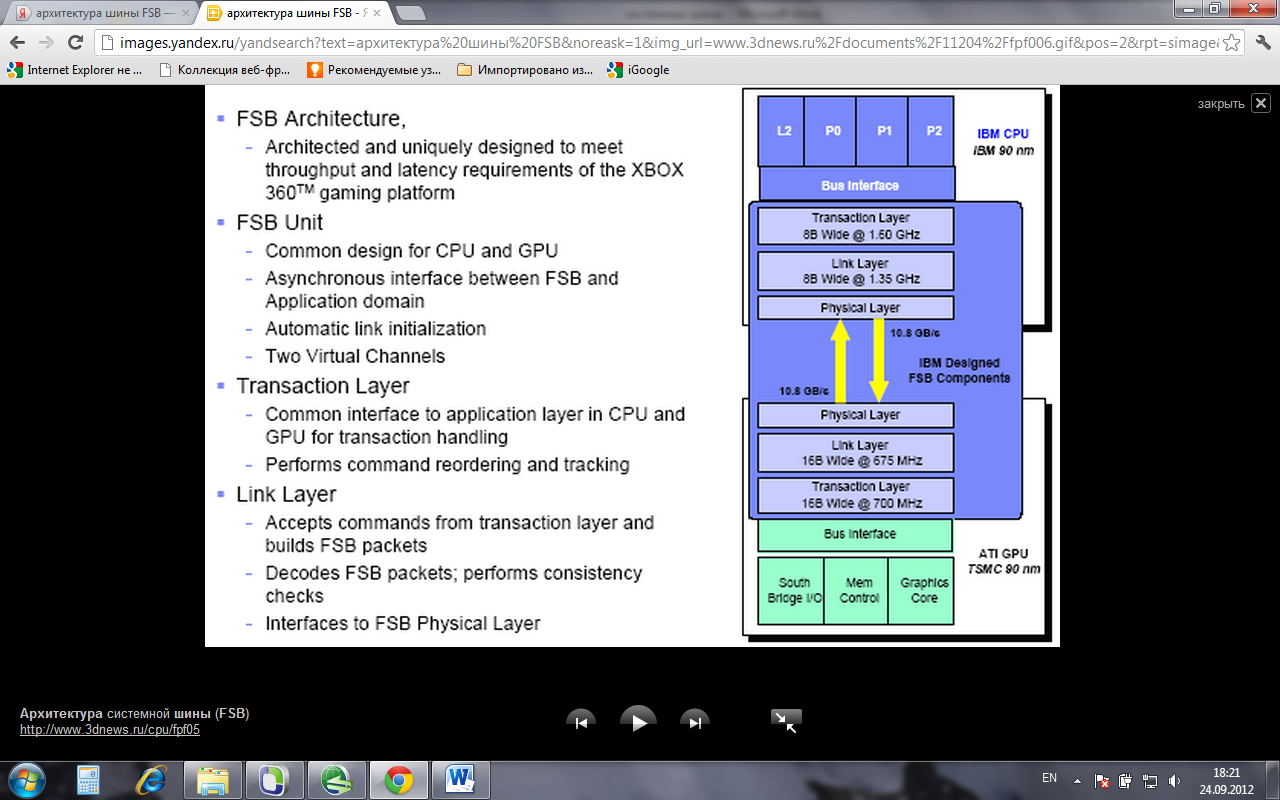The width and height of the screenshot is (1280, 800).
Task: Click 'закрыть' to close the image viewer
Action: (1221, 104)
